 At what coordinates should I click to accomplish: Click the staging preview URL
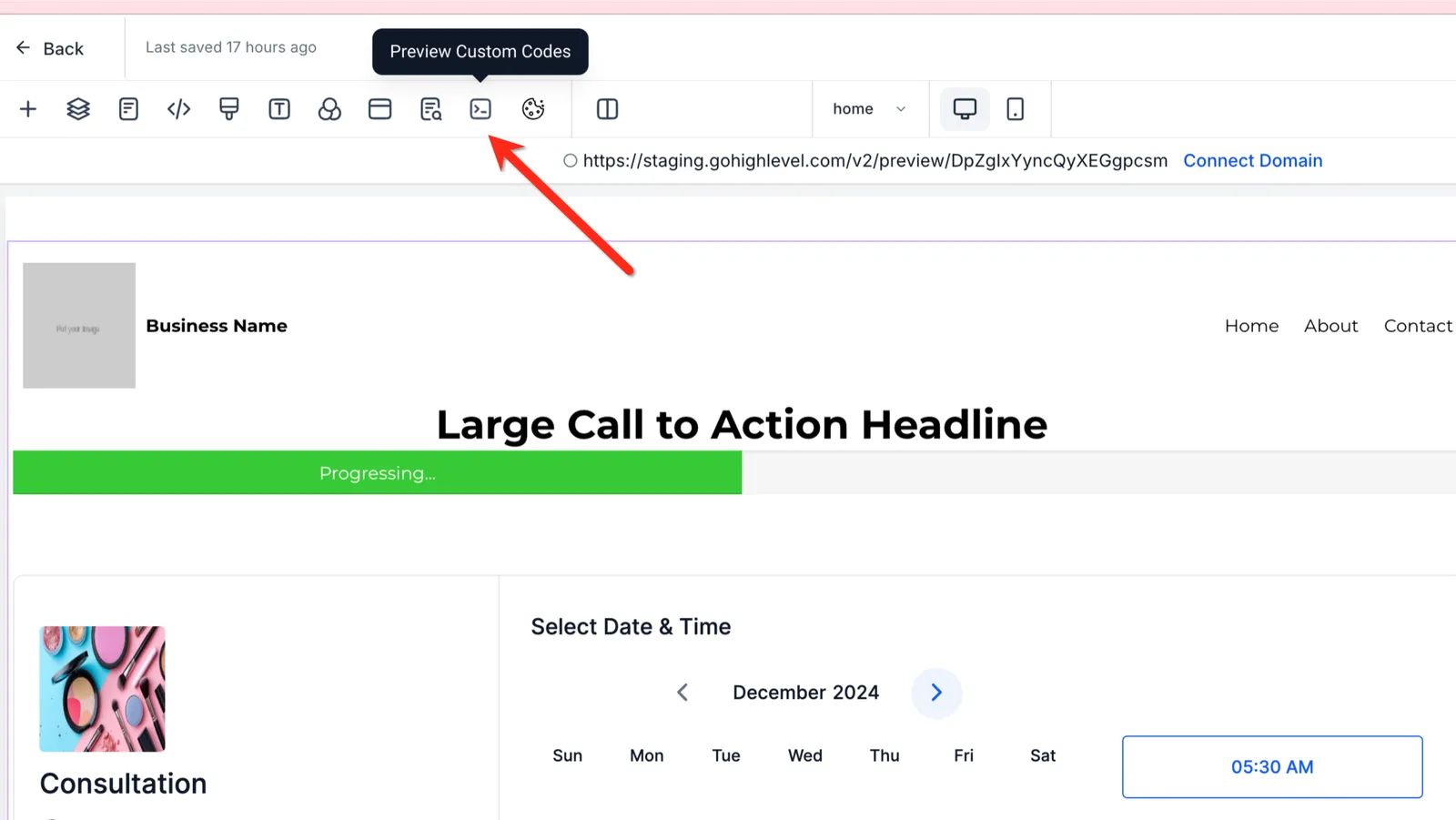tap(875, 161)
